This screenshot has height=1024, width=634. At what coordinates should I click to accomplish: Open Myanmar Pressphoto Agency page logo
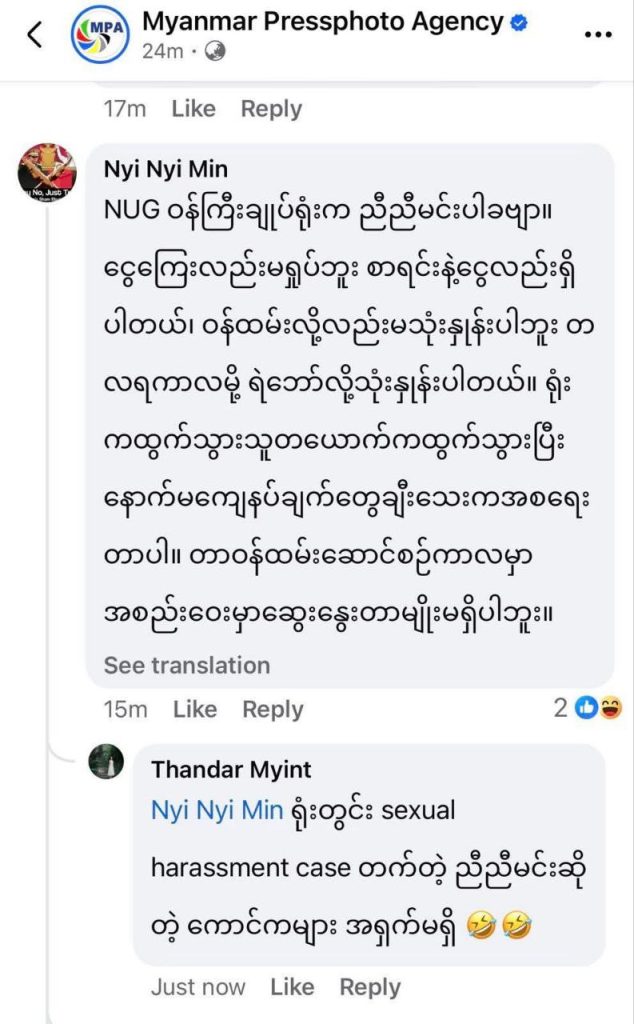[x=99, y=35]
